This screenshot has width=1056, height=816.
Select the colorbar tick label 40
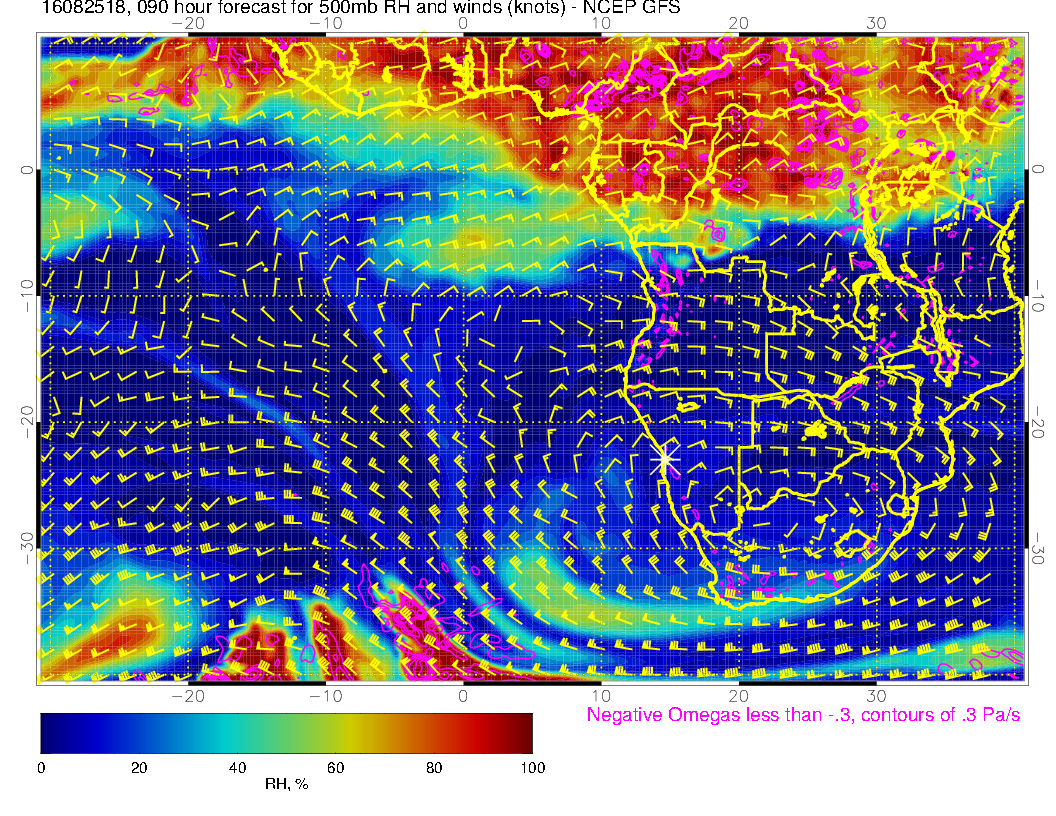click(x=237, y=768)
